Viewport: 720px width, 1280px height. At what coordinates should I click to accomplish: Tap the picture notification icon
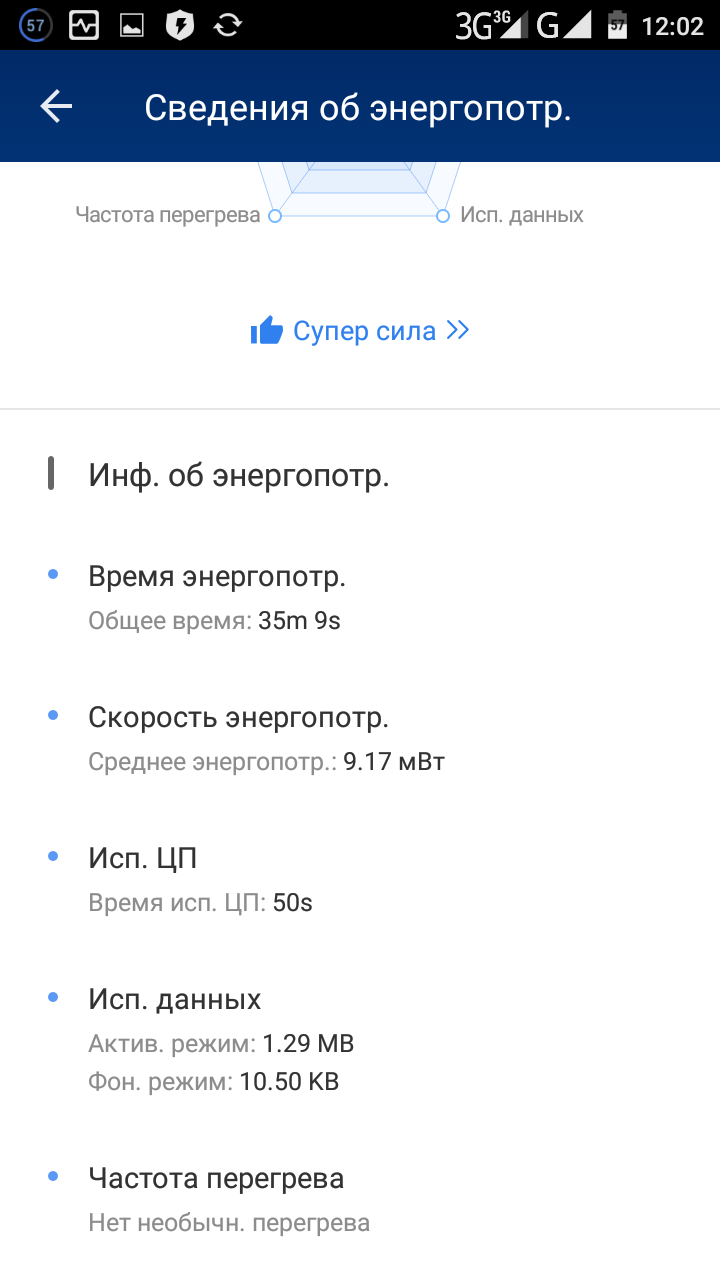tap(132, 26)
